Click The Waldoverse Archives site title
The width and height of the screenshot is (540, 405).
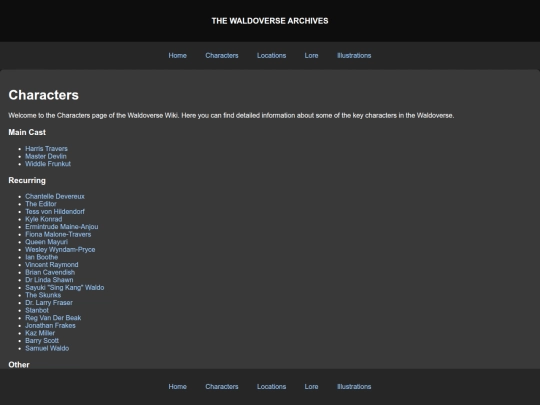[270, 21]
